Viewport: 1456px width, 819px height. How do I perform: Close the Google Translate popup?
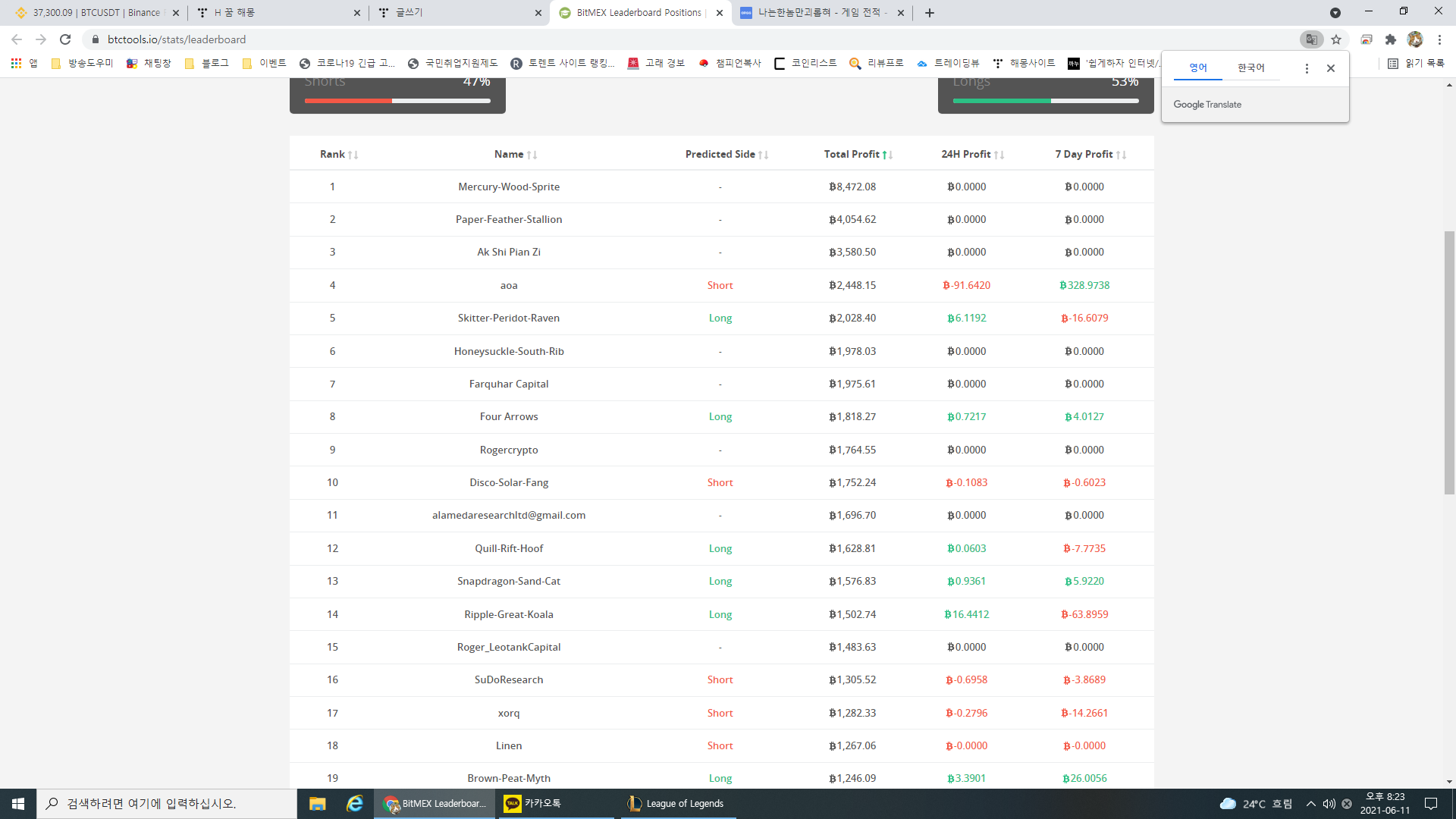(x=1330, y=68)
